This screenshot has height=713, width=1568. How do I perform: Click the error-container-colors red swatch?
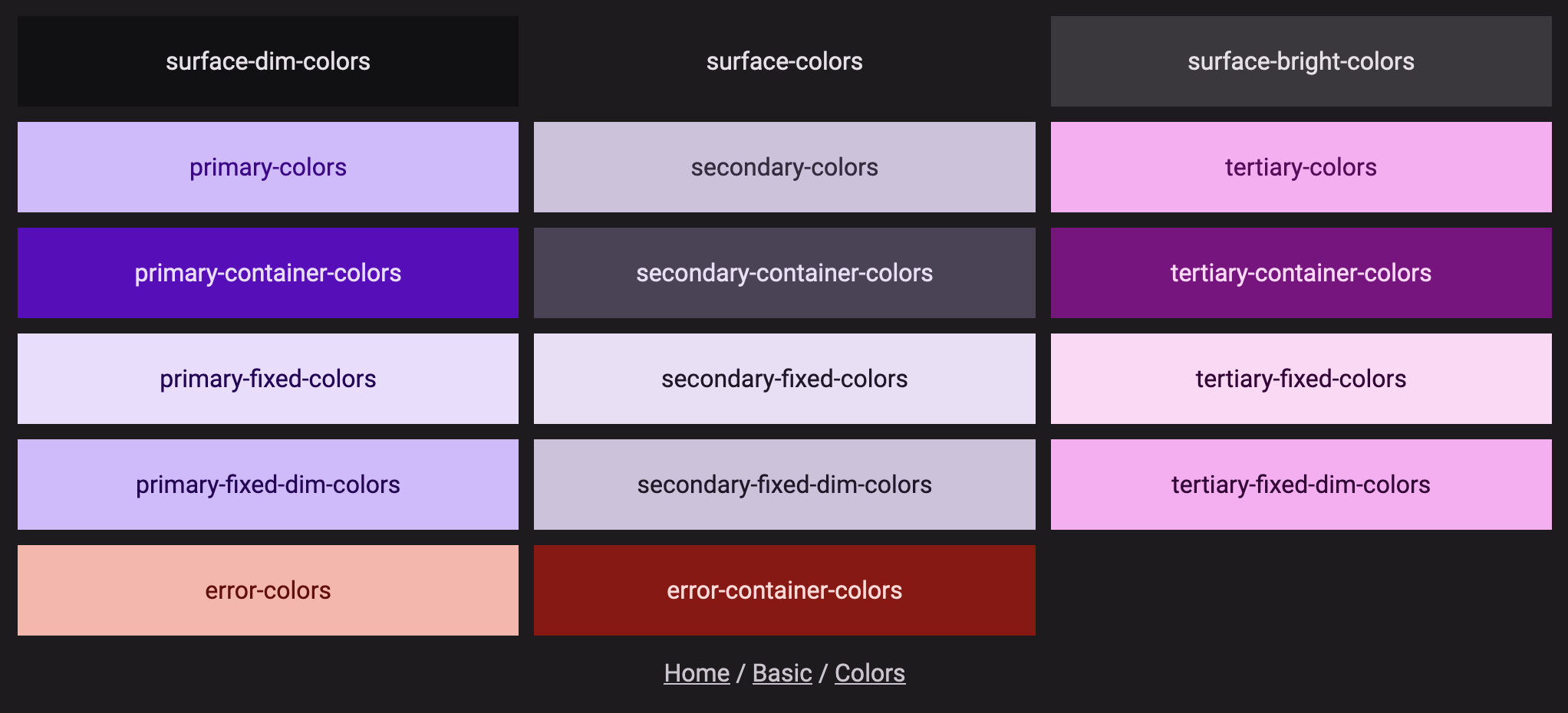click(784, 590)
